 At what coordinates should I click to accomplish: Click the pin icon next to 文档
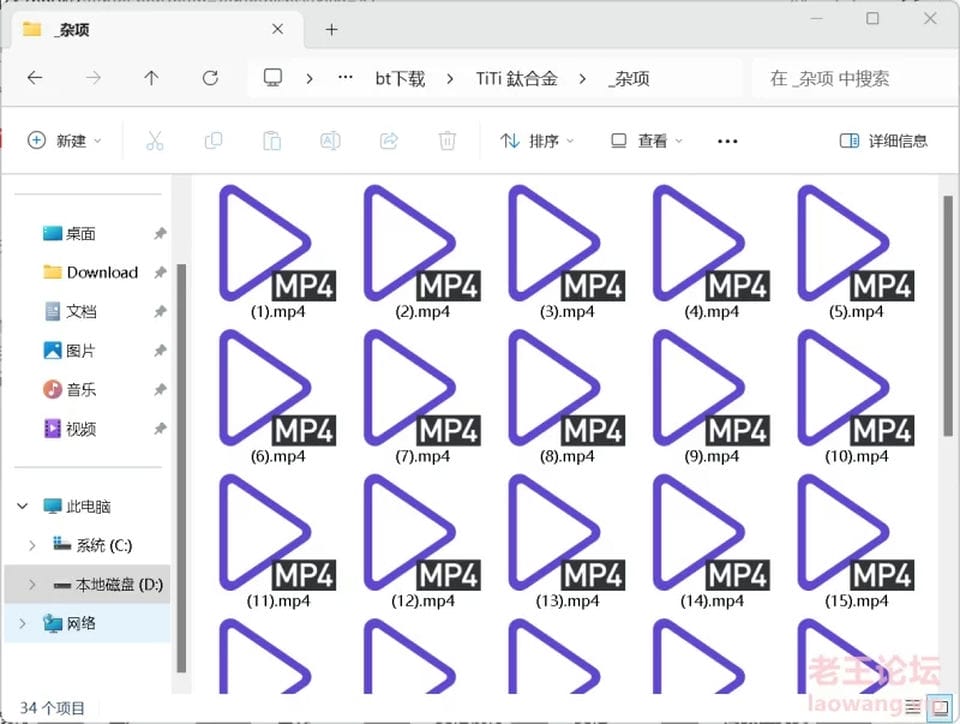click(160, 312)
